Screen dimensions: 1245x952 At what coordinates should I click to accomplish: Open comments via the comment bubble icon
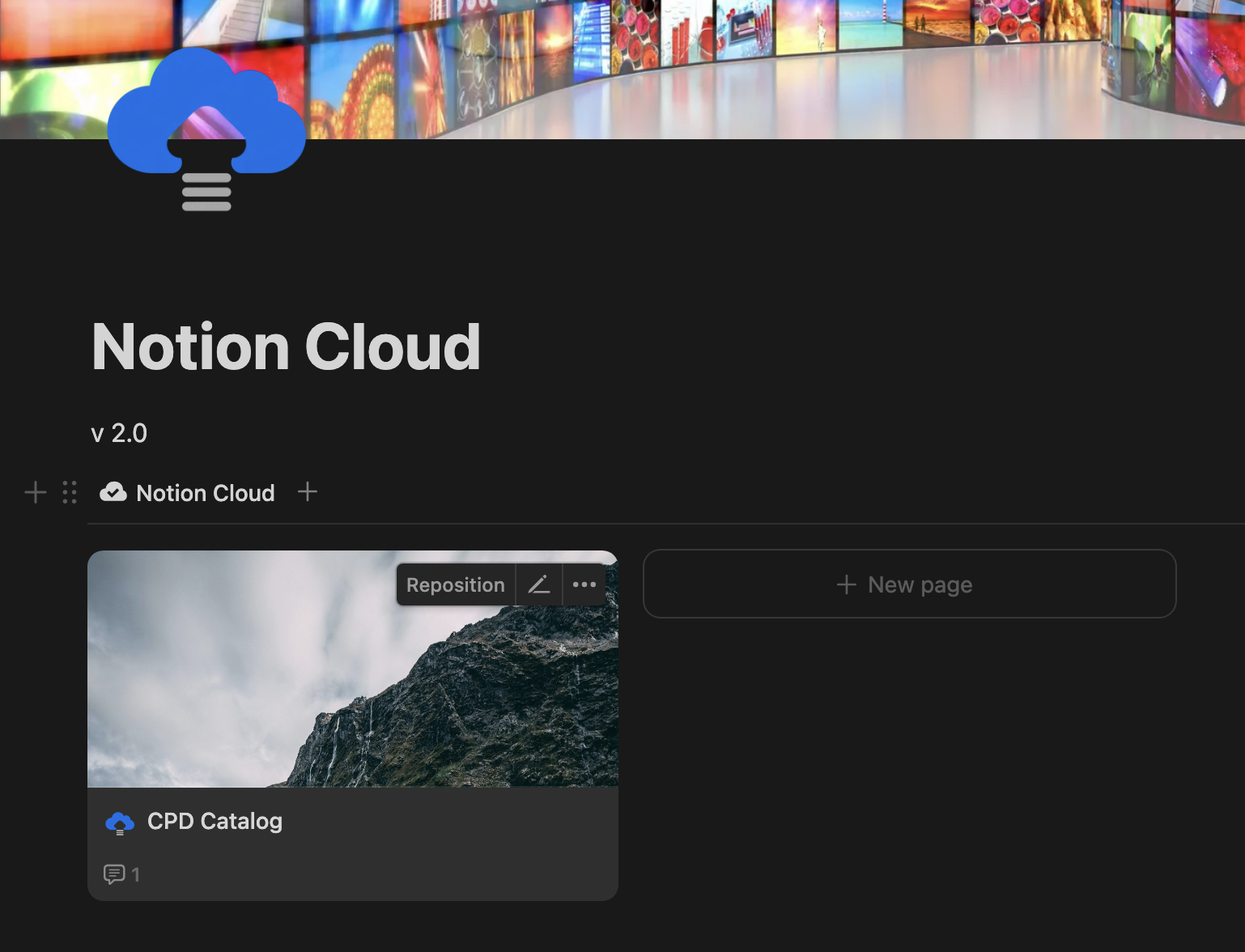coord(115,874)
